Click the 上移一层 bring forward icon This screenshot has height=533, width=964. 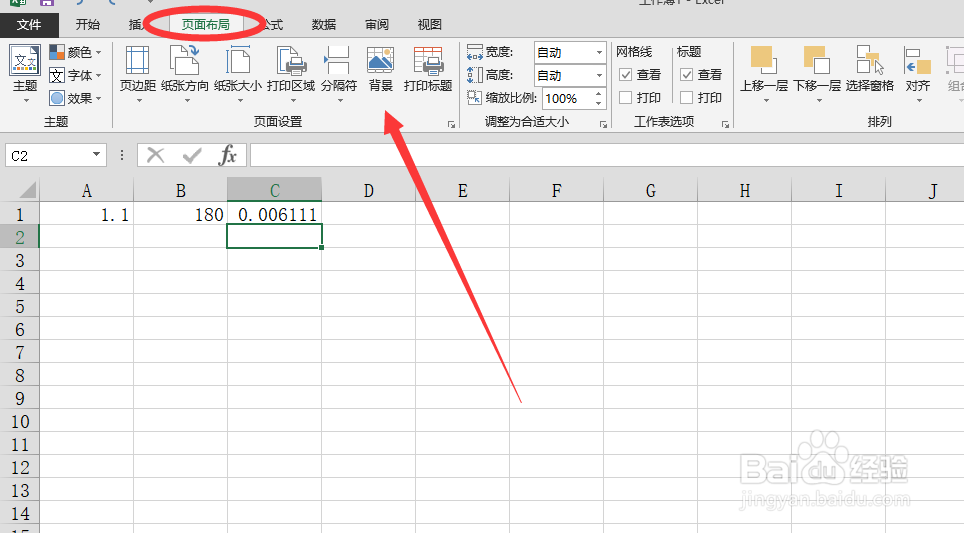pos(763,60)
